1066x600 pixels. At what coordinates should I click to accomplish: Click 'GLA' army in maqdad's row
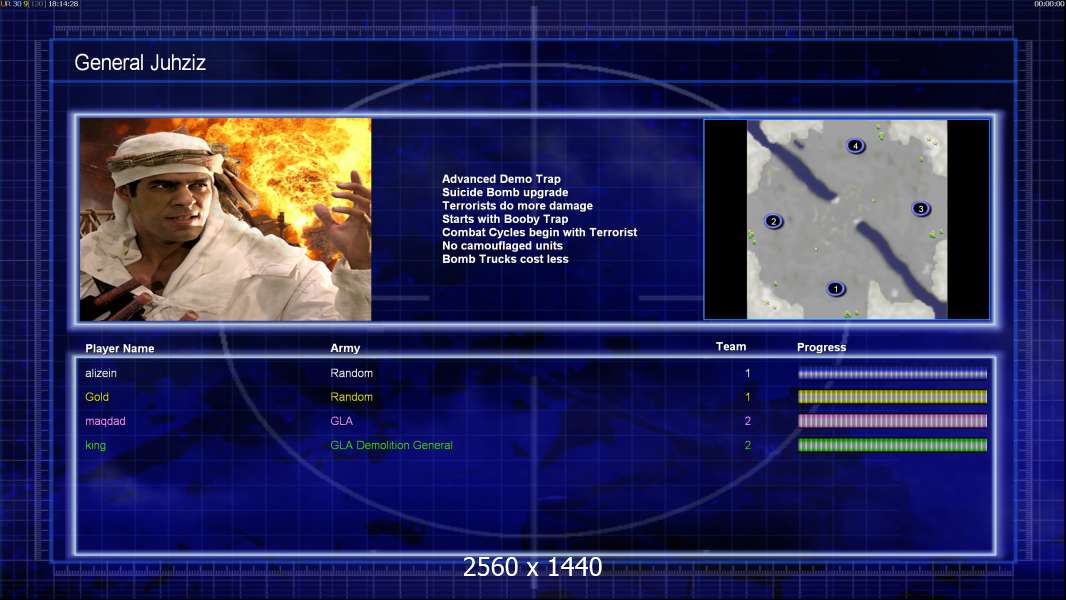[x=341, y=421]
